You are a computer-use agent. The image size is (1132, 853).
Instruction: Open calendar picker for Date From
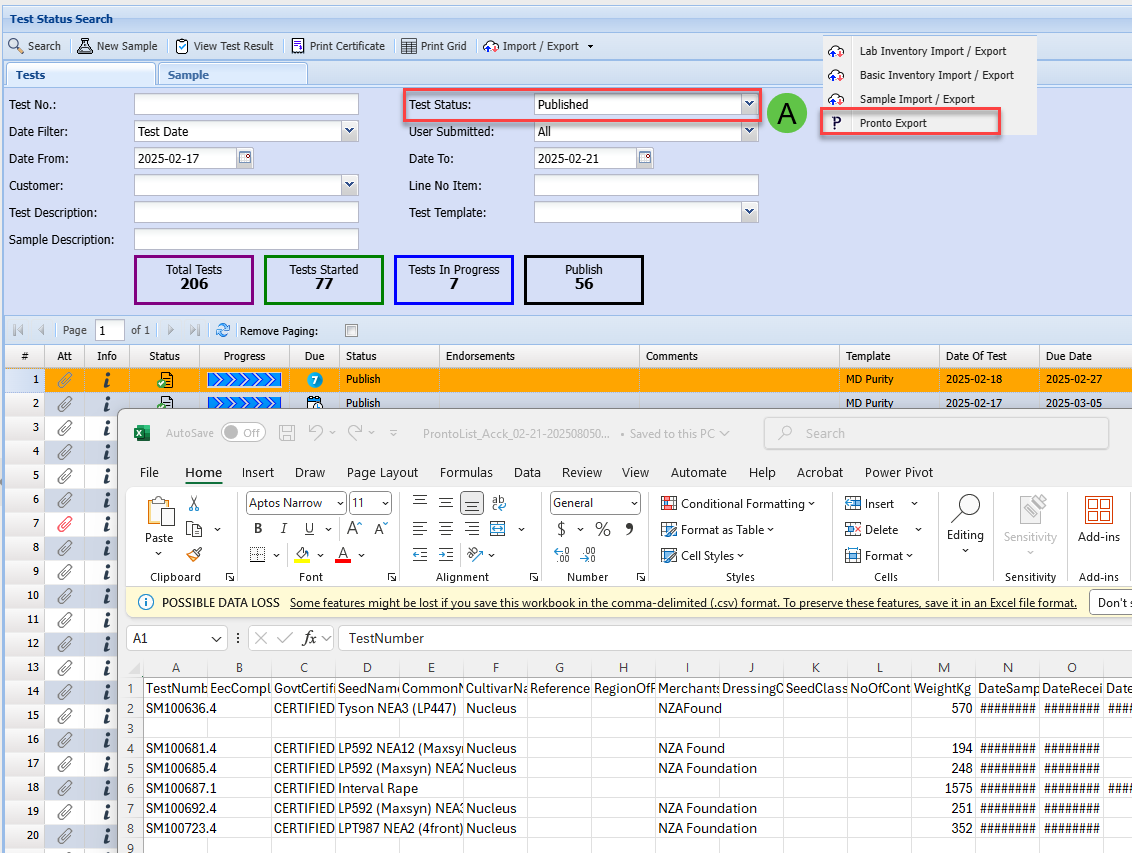click(x=245, y=158)
